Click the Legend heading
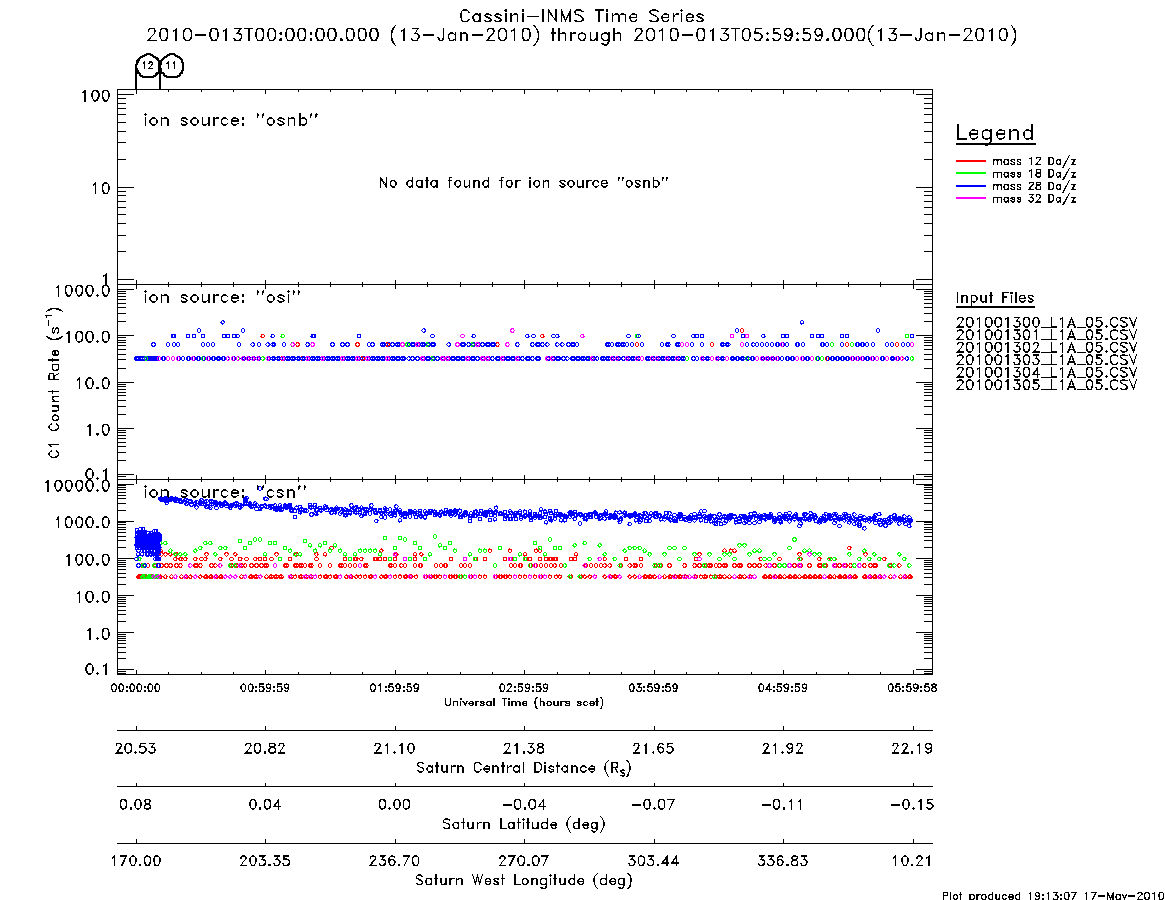The height and width of the screenshot is (900, 1165). (995, 133)
